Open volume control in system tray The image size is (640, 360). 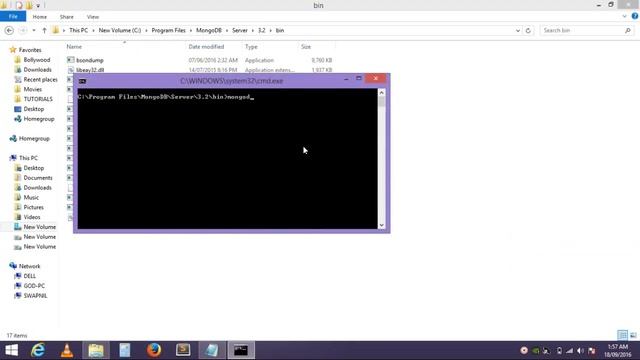point(580,351)
